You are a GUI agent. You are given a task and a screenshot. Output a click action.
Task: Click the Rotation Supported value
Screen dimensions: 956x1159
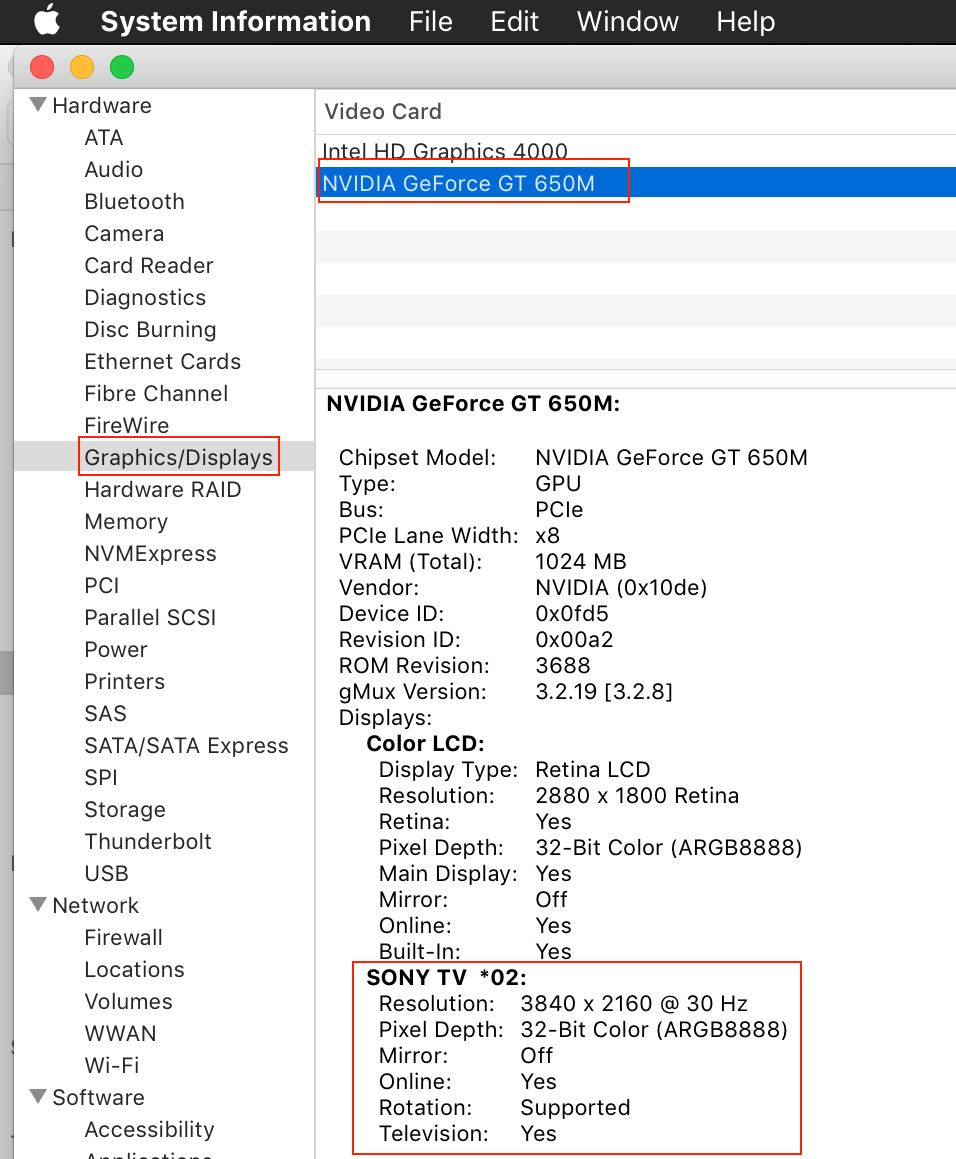click(575, 1107)
